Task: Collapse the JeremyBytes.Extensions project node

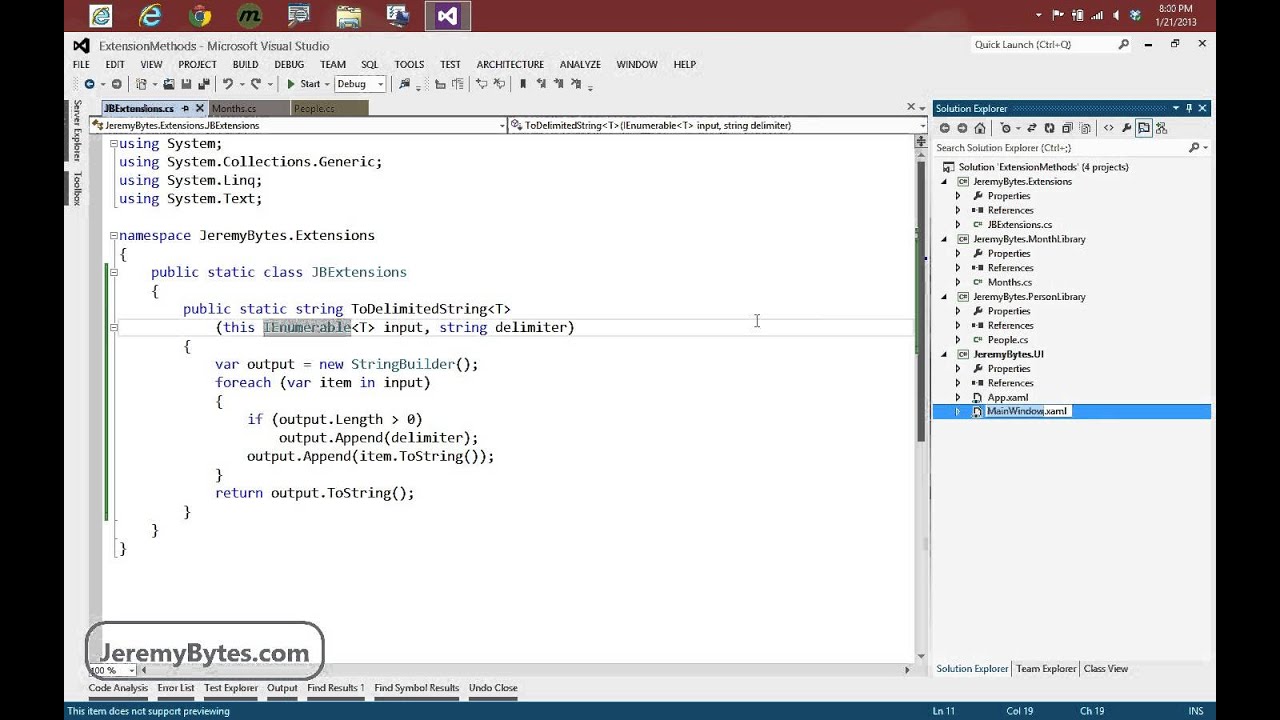Action: coord(943,182)
